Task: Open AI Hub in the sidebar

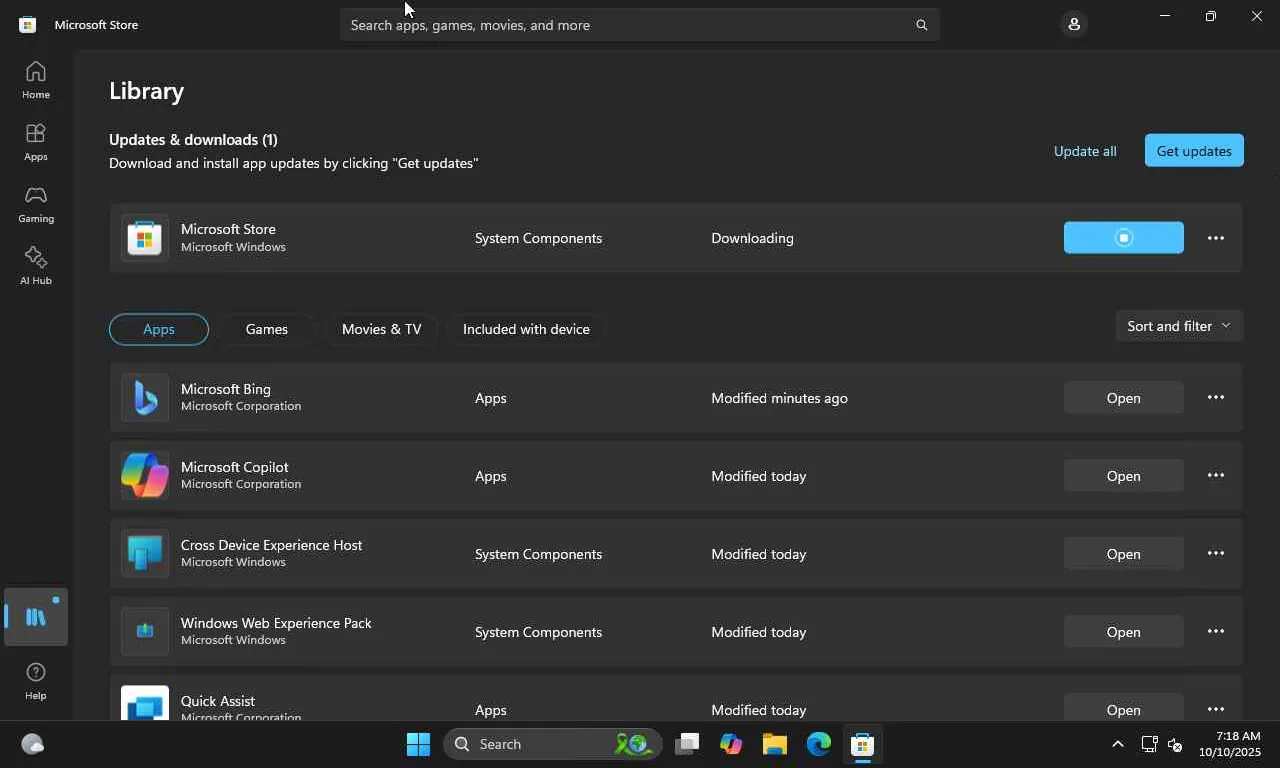Action: (36, 266)
